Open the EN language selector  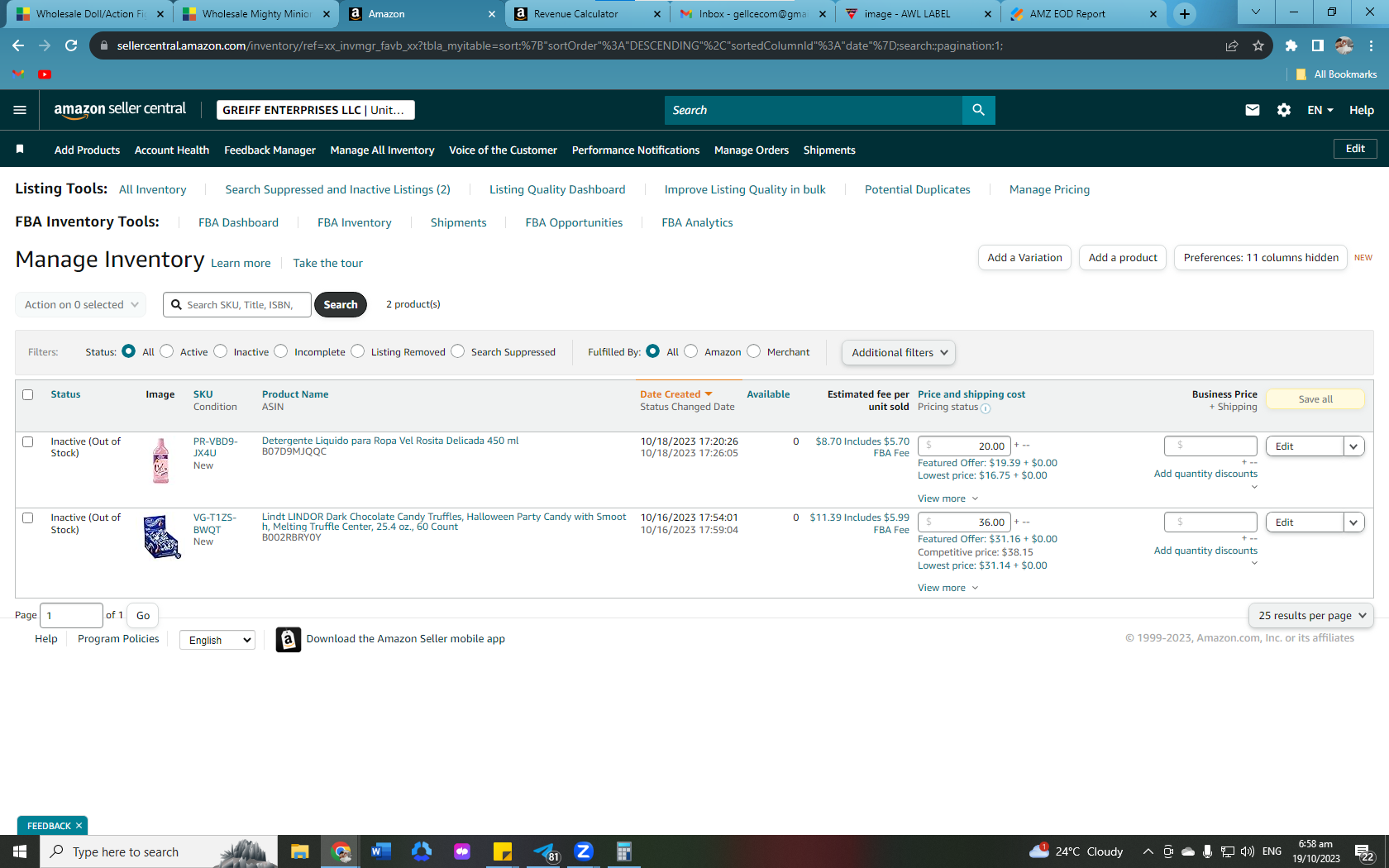click(x=1320, y=110)
